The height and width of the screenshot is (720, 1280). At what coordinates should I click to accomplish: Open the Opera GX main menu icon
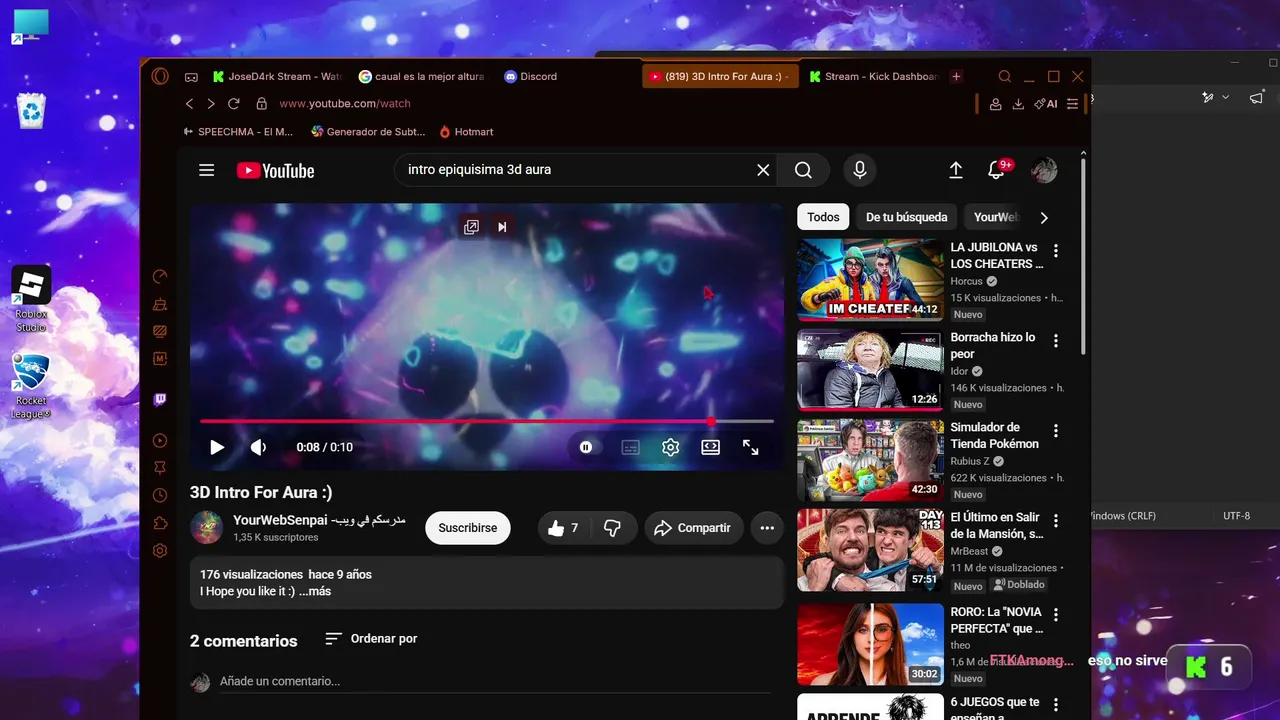(x=160, y=76)
